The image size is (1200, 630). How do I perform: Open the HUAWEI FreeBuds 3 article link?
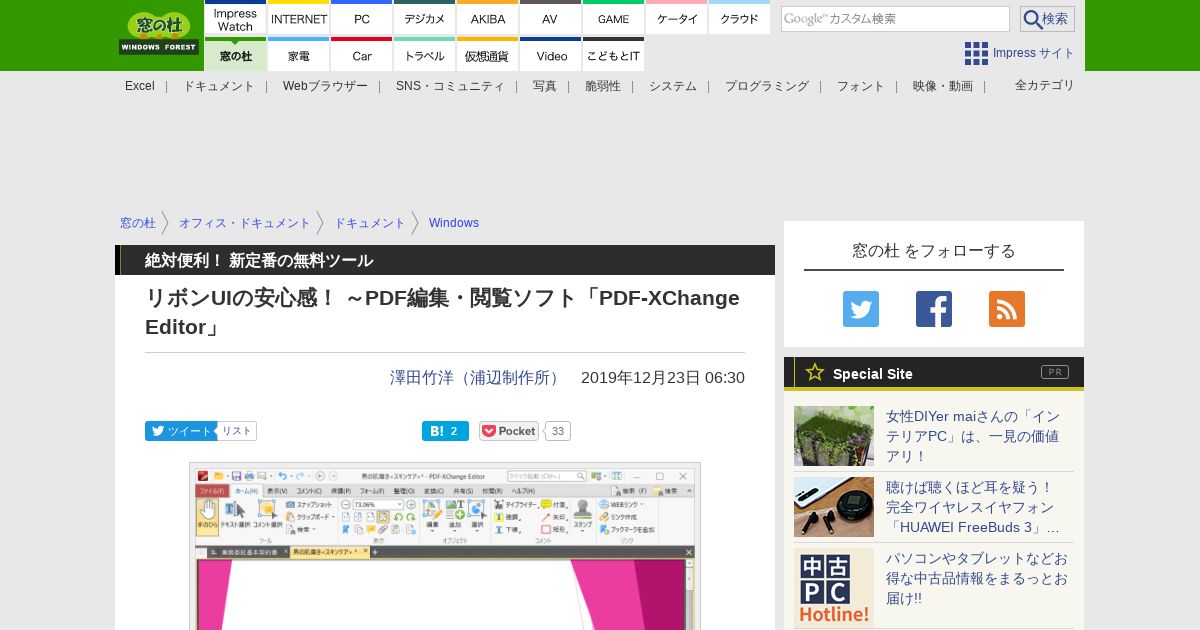tap(973, 507)
